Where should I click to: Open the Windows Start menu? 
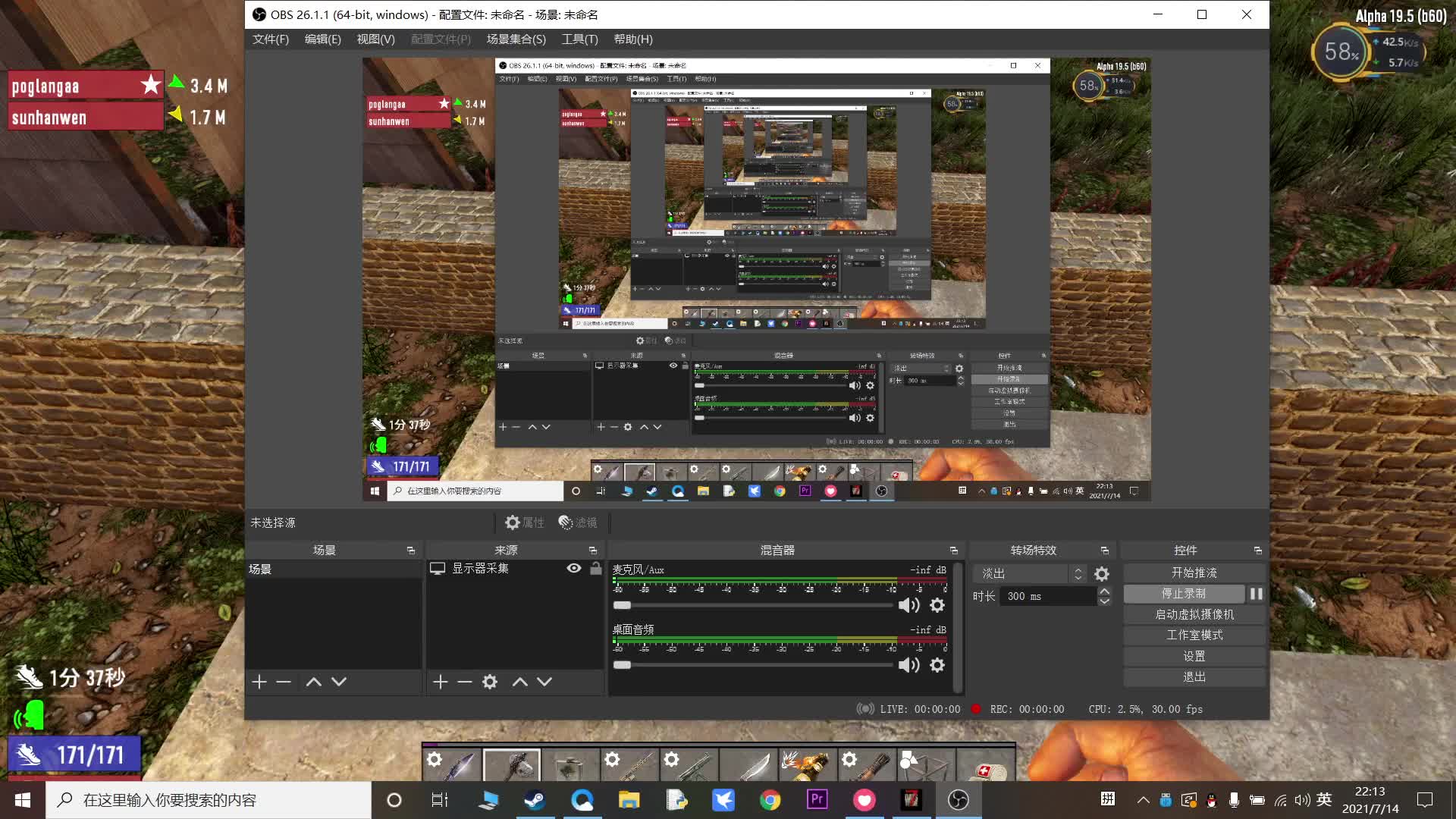click(x=23, y=800)
